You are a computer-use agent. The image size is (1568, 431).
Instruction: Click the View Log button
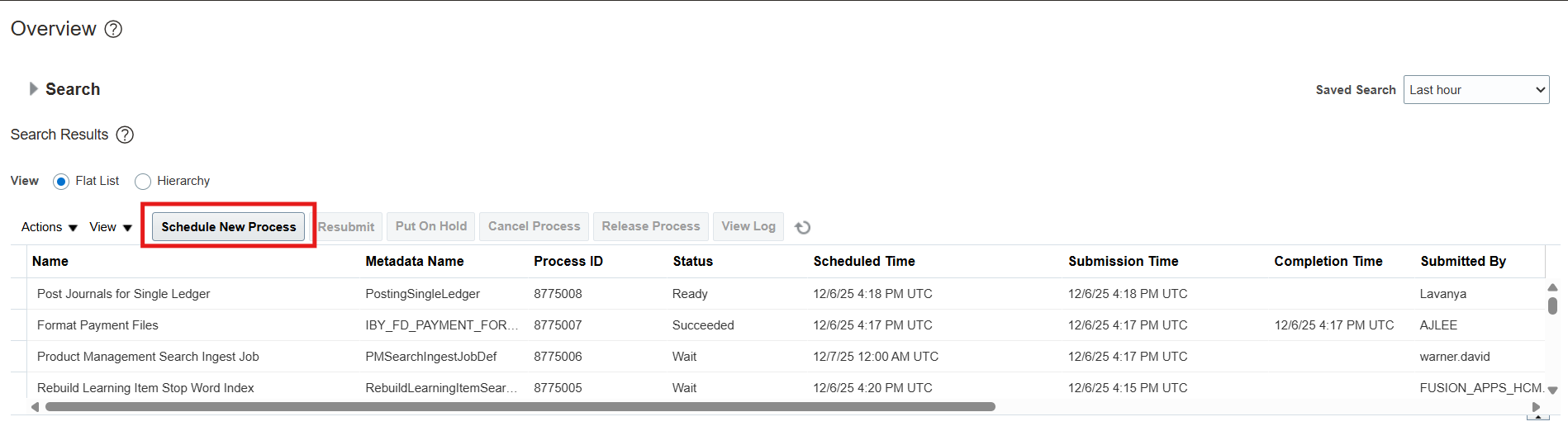tap(748, 226)
